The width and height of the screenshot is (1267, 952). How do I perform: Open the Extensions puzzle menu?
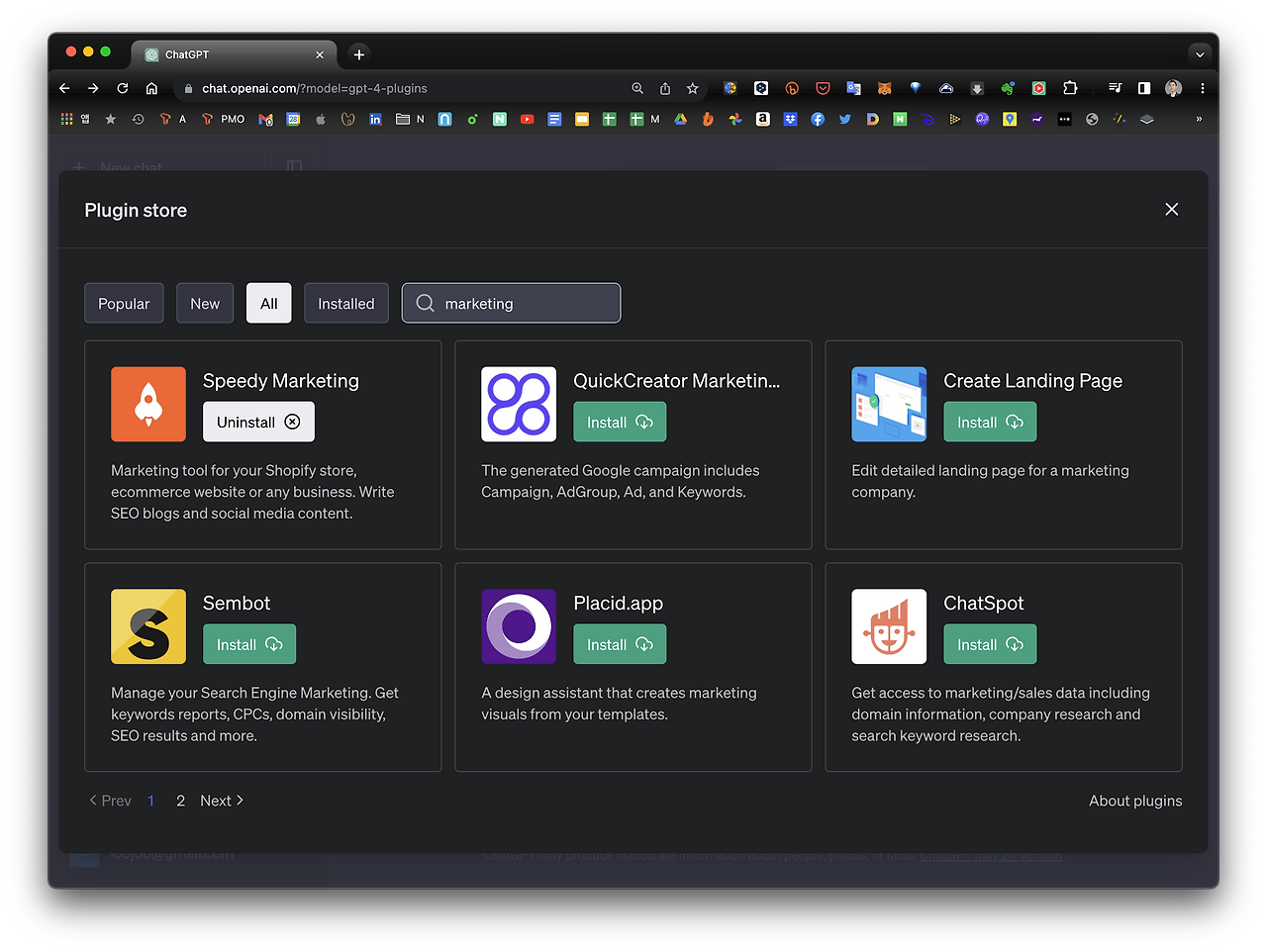coord(1070,88)
